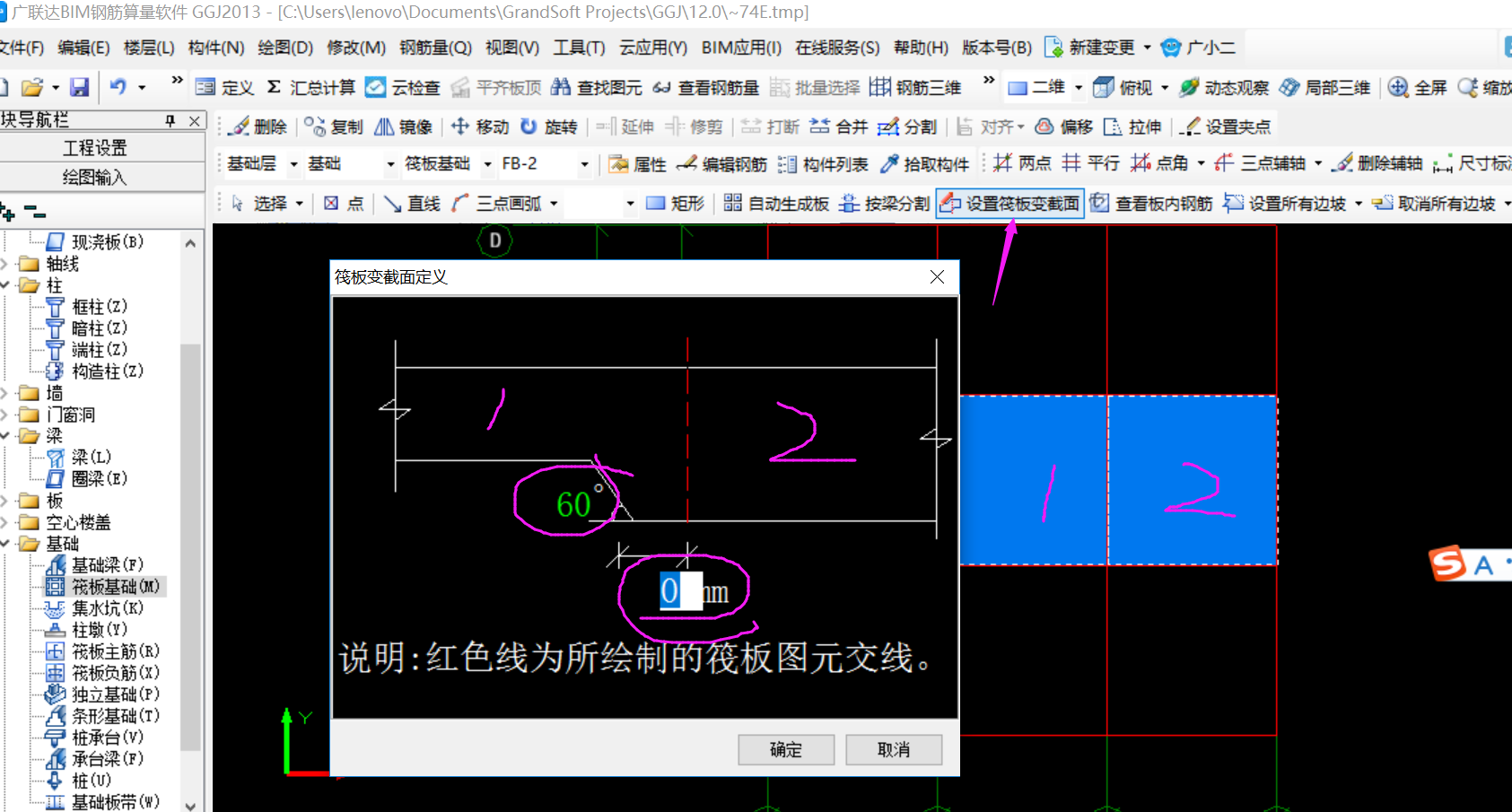This screenshot has height=812, width=1512.
Task: Open the BIM应用(I) menu
Action: tap(742, 48)
